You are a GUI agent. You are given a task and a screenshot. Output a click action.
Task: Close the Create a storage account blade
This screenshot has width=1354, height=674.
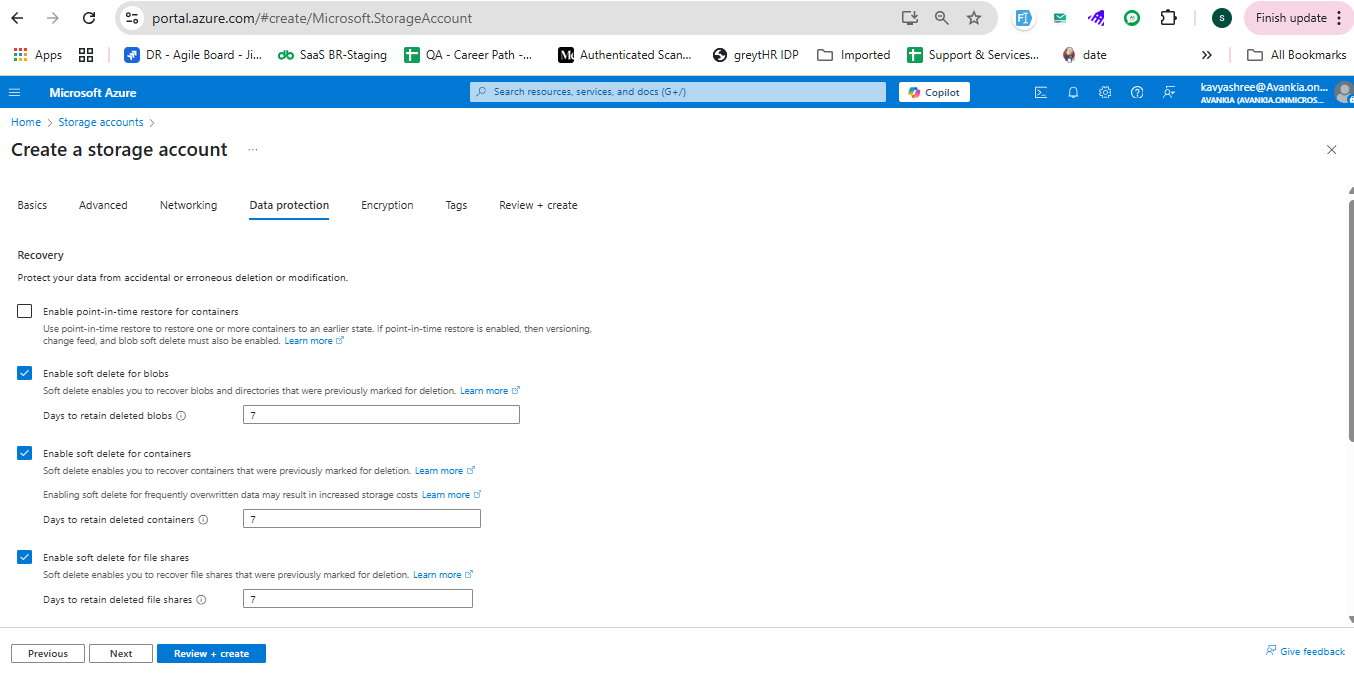click(1331, 150)
